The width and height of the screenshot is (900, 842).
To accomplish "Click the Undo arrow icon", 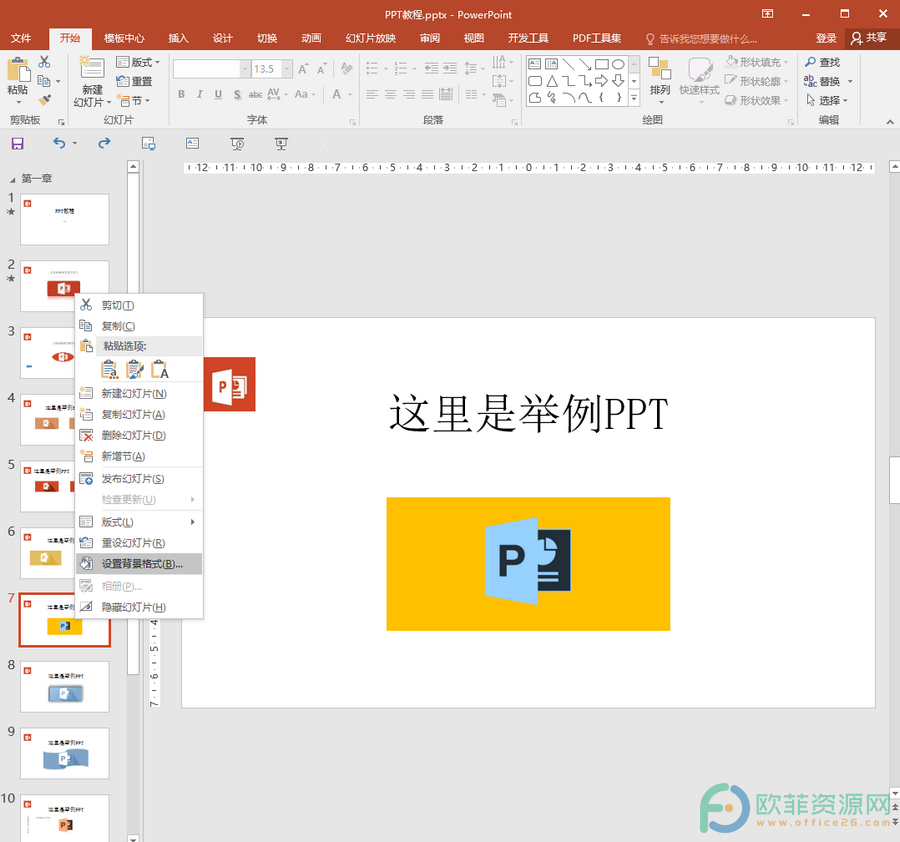I will pos(59,143).
